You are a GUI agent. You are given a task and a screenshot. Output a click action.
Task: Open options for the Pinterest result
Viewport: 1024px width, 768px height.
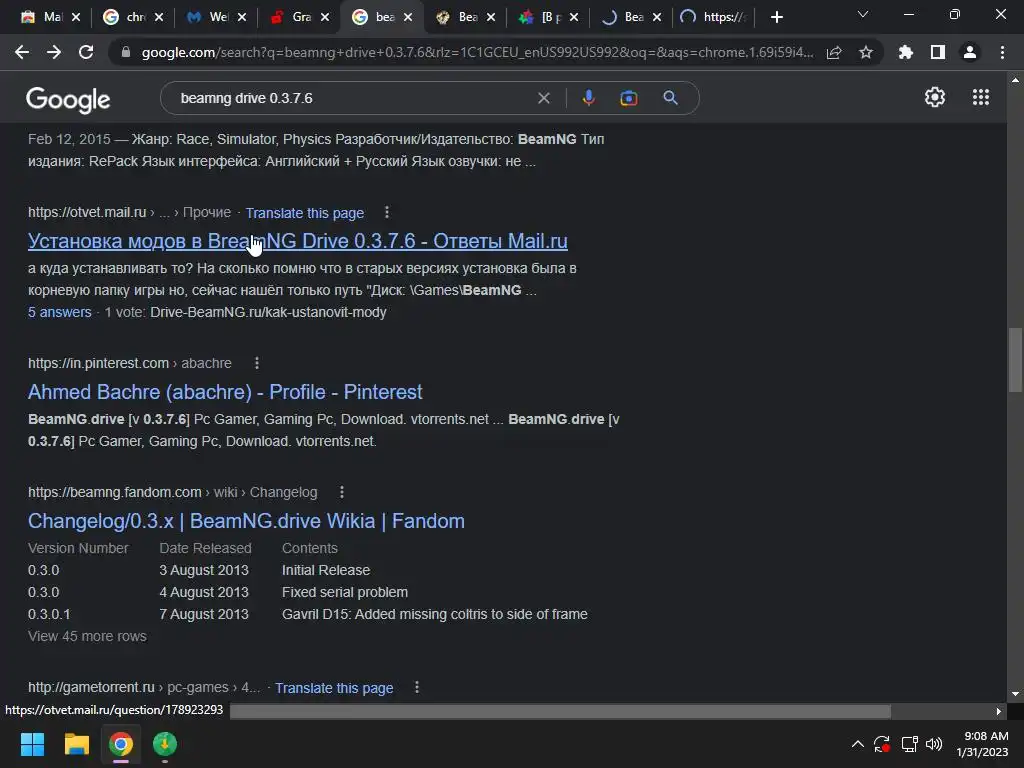click(x=257, y=362)
